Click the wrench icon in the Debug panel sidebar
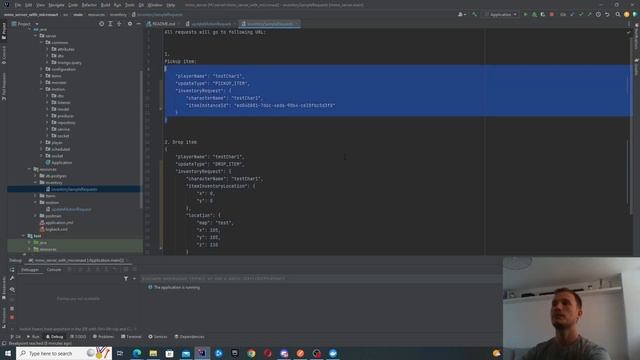Screen dimensions: 640x360 (x=12, y=278)
